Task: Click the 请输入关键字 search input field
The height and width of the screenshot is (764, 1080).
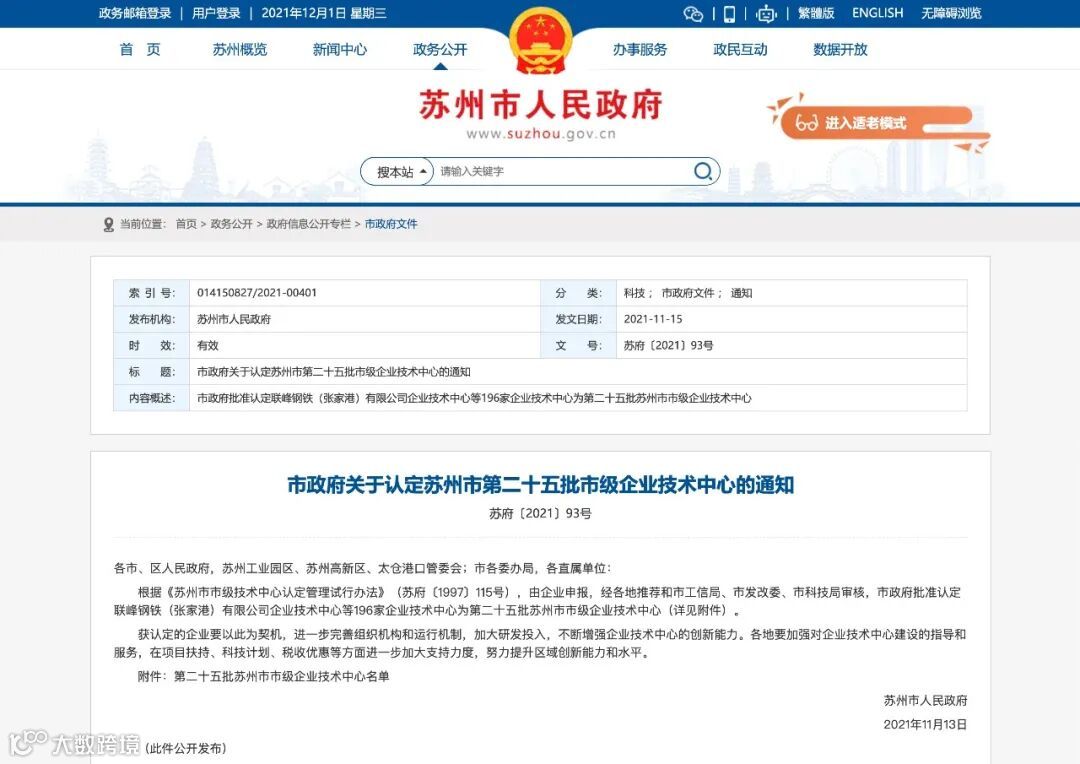Action: [x=561, y=172]
